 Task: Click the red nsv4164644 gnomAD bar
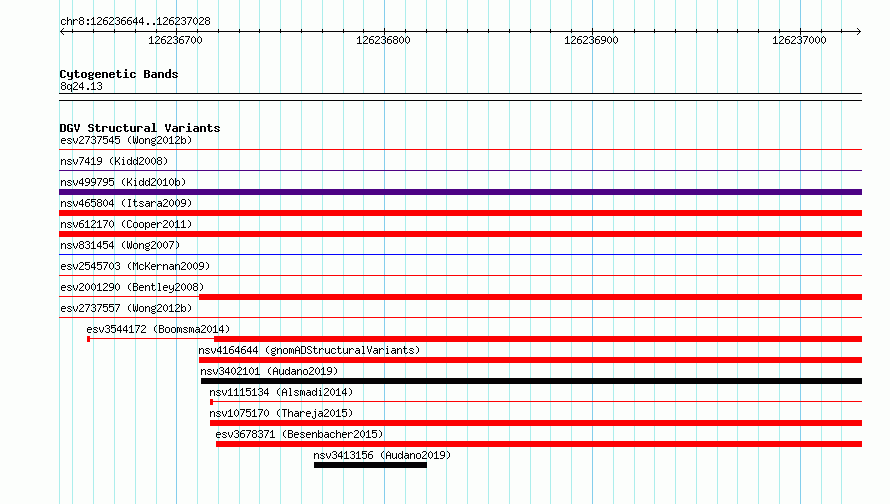530,360
